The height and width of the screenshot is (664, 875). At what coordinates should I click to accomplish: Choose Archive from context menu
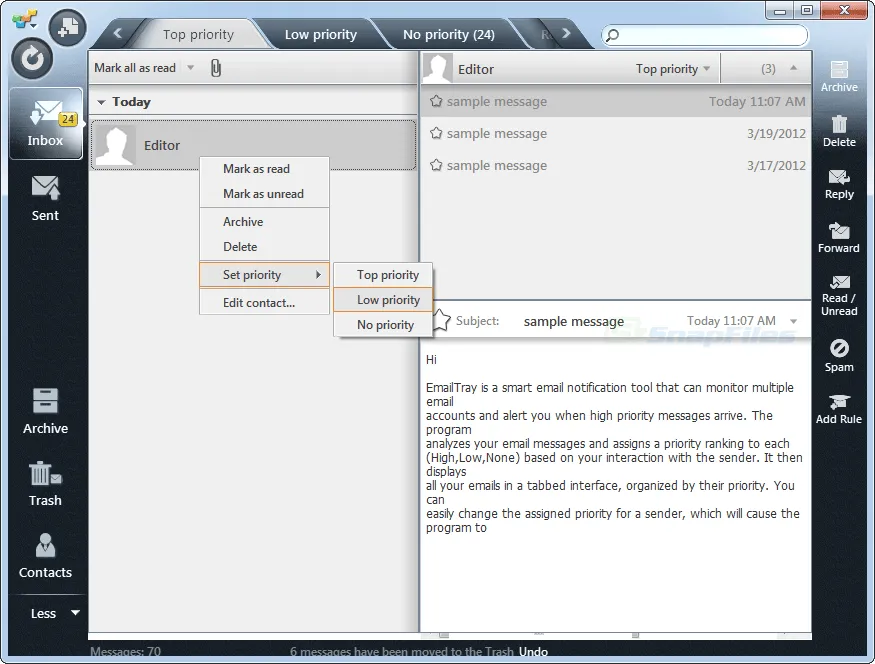coord(265,222)
